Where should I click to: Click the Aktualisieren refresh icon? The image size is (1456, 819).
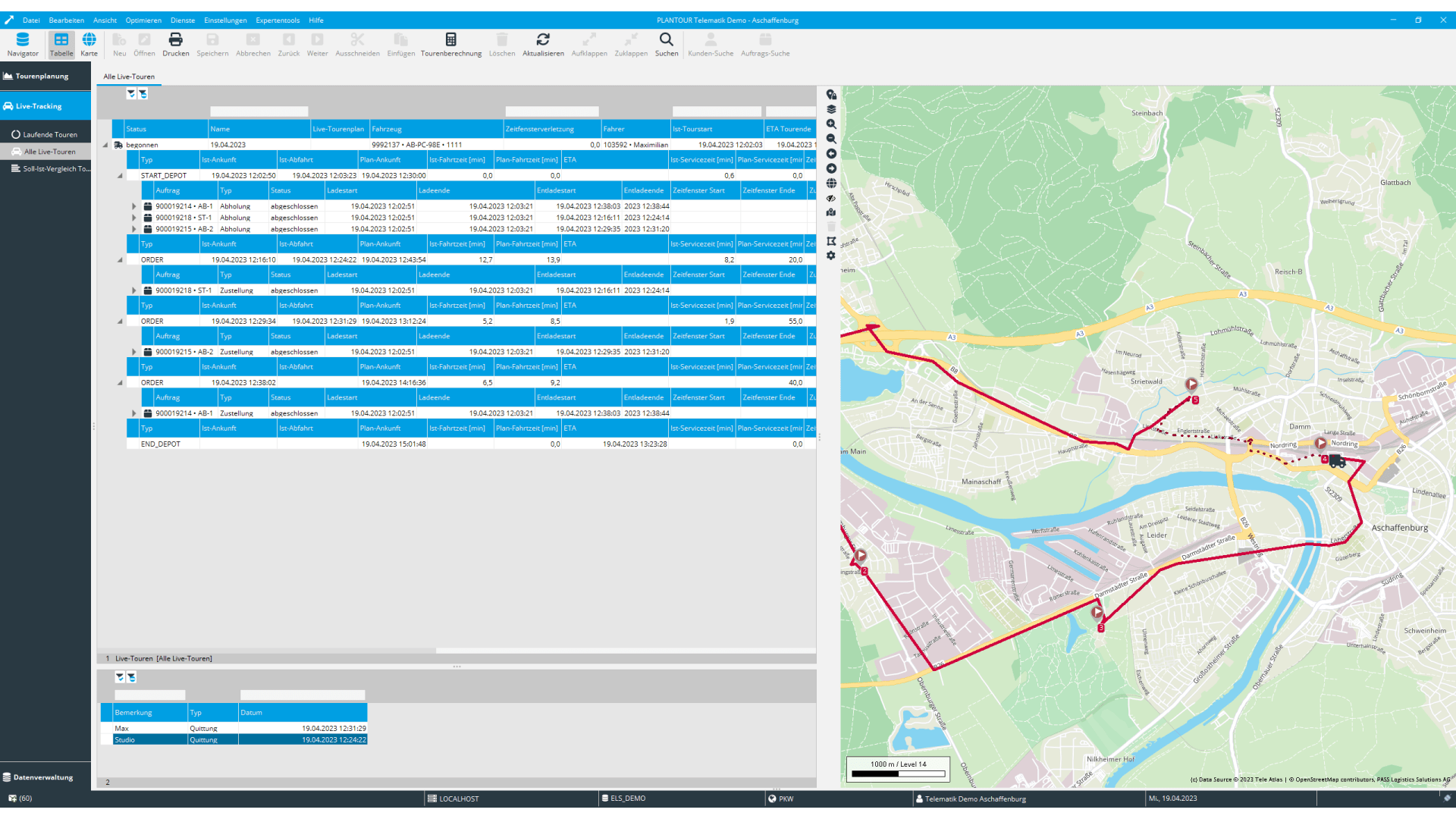[x=543, y=39]
